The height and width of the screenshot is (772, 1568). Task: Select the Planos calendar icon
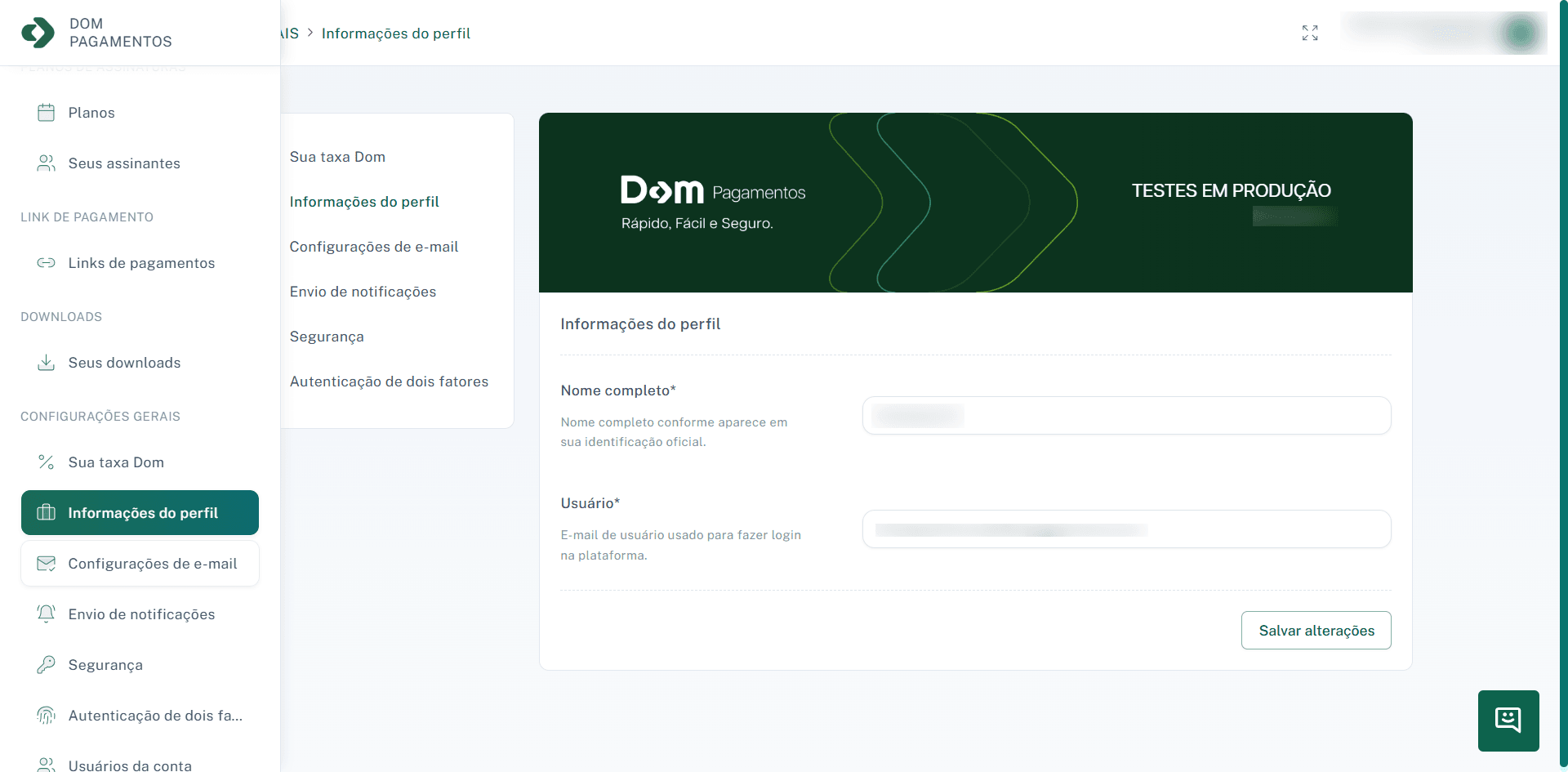[x=47, y=112]
